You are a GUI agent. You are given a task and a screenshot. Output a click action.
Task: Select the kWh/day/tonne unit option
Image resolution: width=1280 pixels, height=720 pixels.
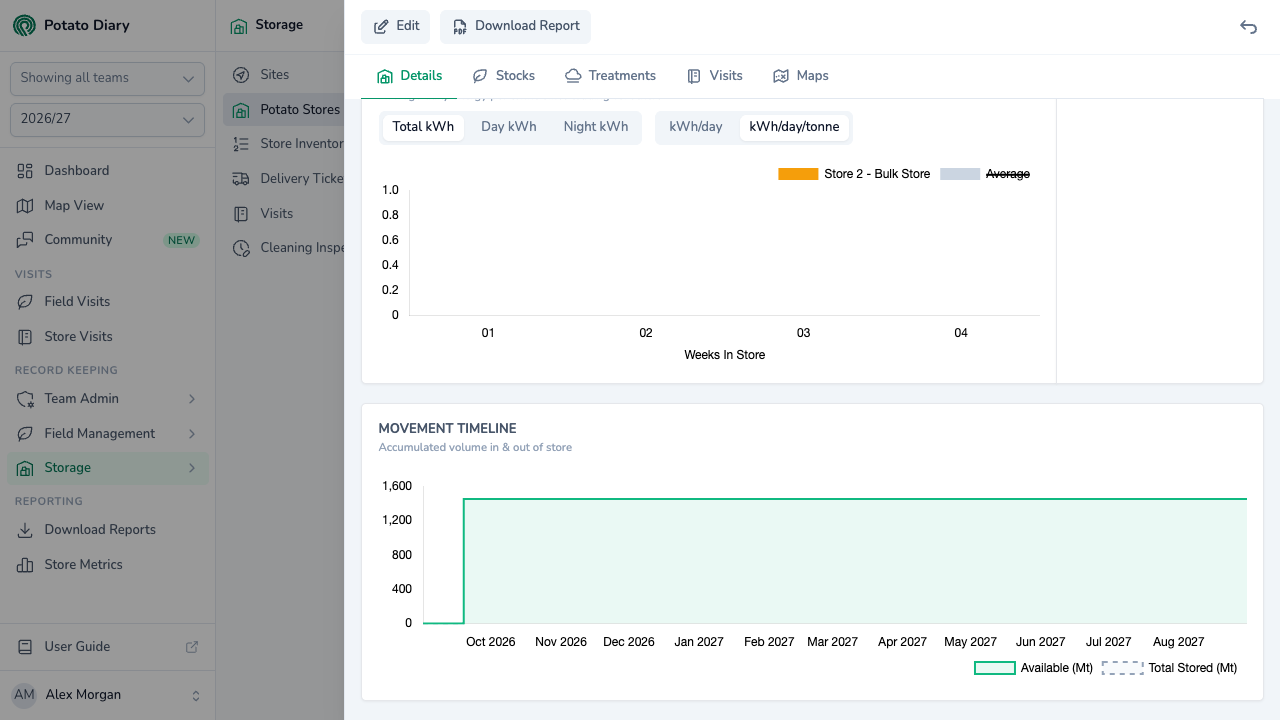[794, 127]
